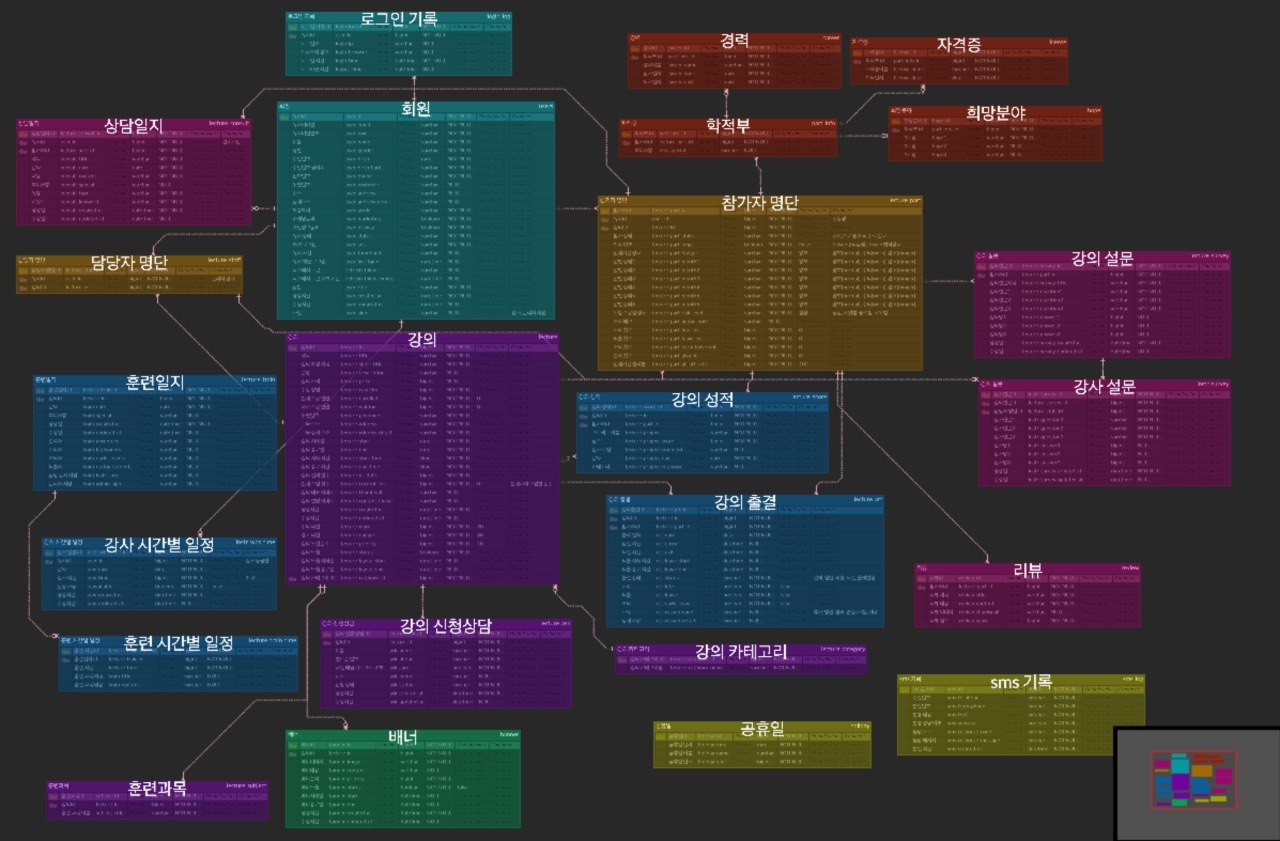Screen dimensions: 1280x841
Task: Select the 희망분야 table
Action: coord(996,133)
